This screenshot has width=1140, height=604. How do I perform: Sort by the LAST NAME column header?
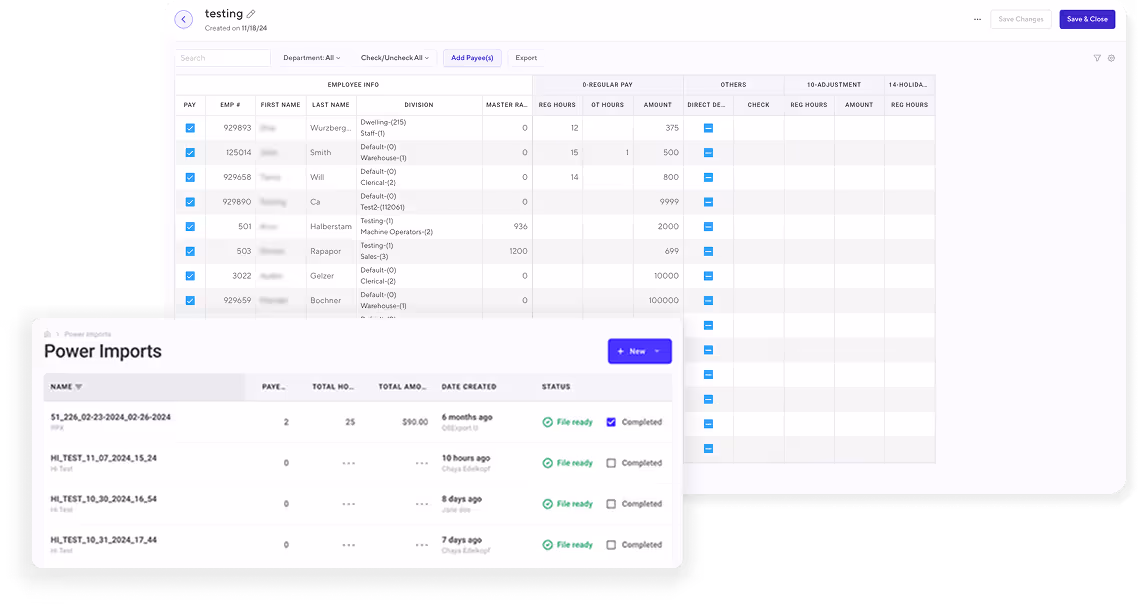pos(331,105)
